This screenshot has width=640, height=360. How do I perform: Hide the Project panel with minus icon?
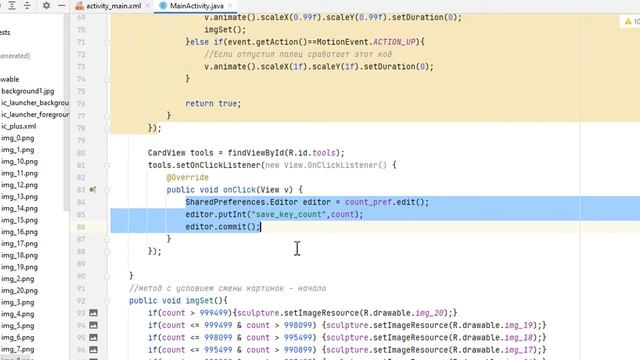[62, 6]
